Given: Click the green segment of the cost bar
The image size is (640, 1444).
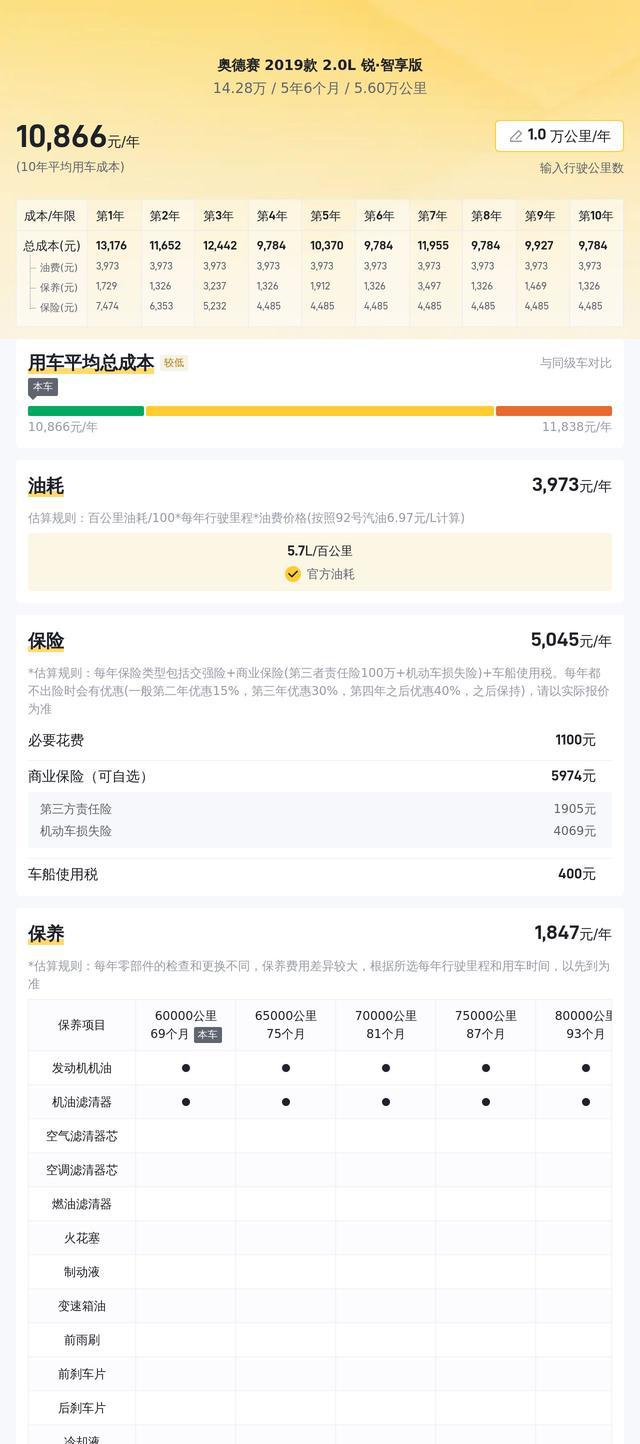Looking at the screenshot, I should pyautogui.click(x=86, y=411).
